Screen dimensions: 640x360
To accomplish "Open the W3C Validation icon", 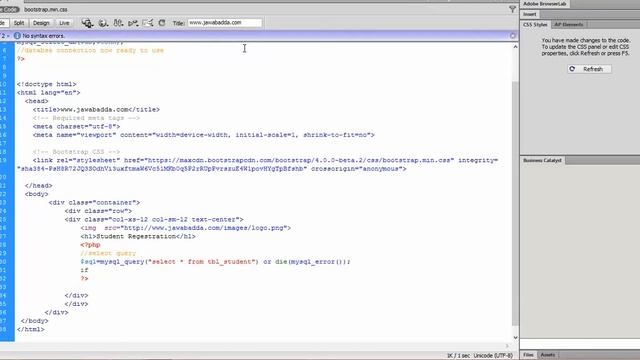I will coord(133,23).
